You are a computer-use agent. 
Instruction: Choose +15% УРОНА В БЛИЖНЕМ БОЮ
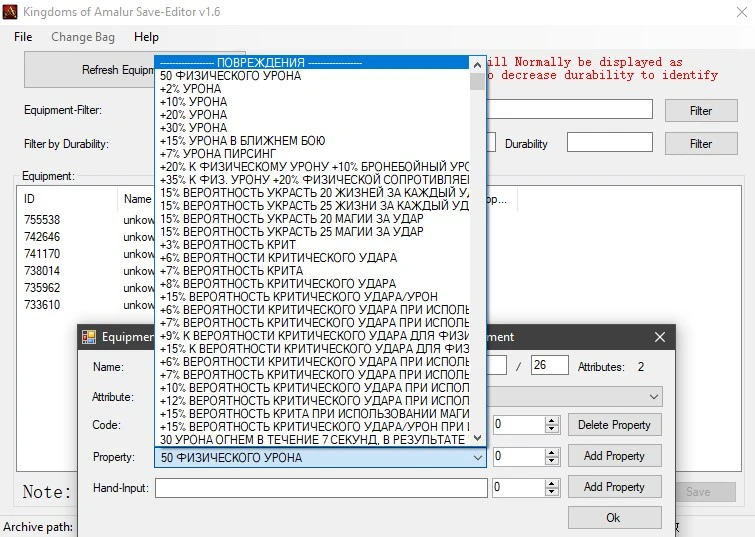coord(312,141)
